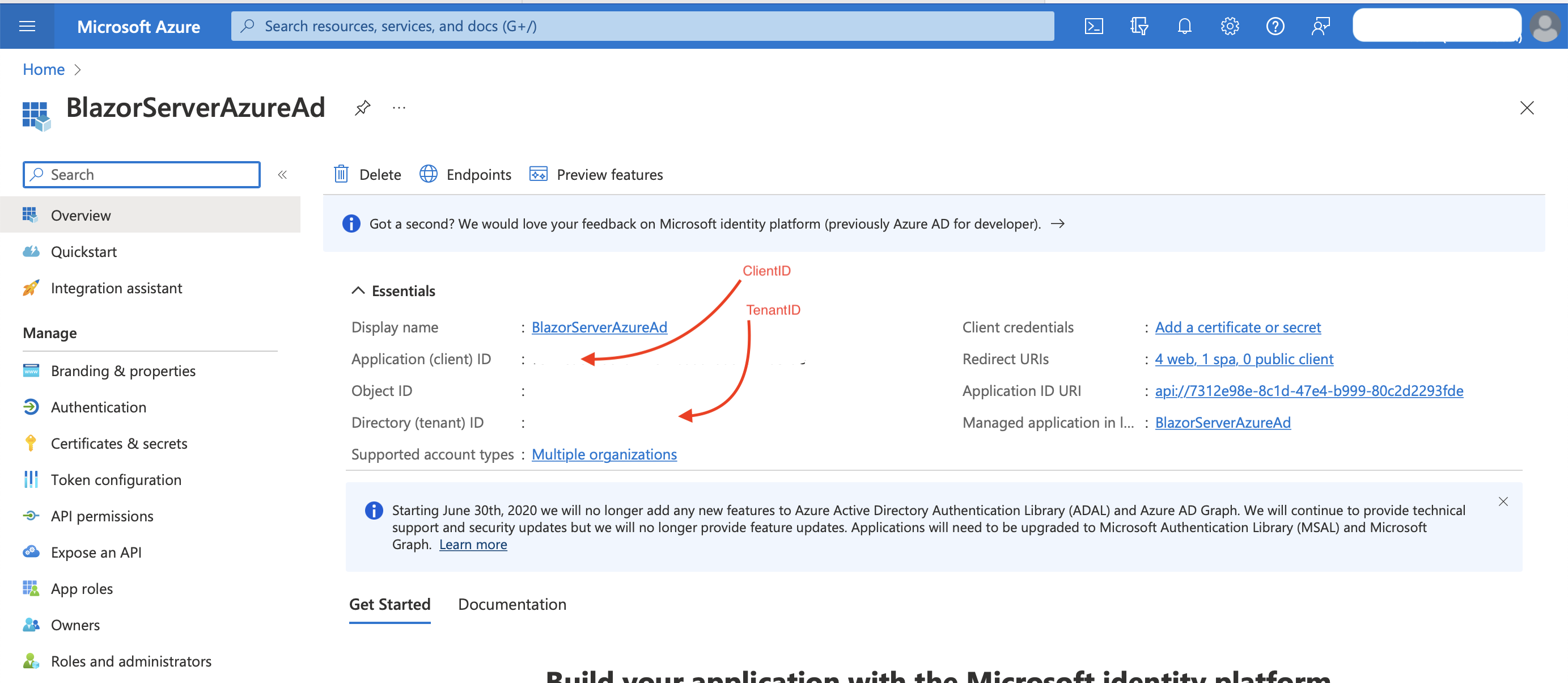Open the Application ID URI link
The image size is (1568, 683).
point(1309,390)
